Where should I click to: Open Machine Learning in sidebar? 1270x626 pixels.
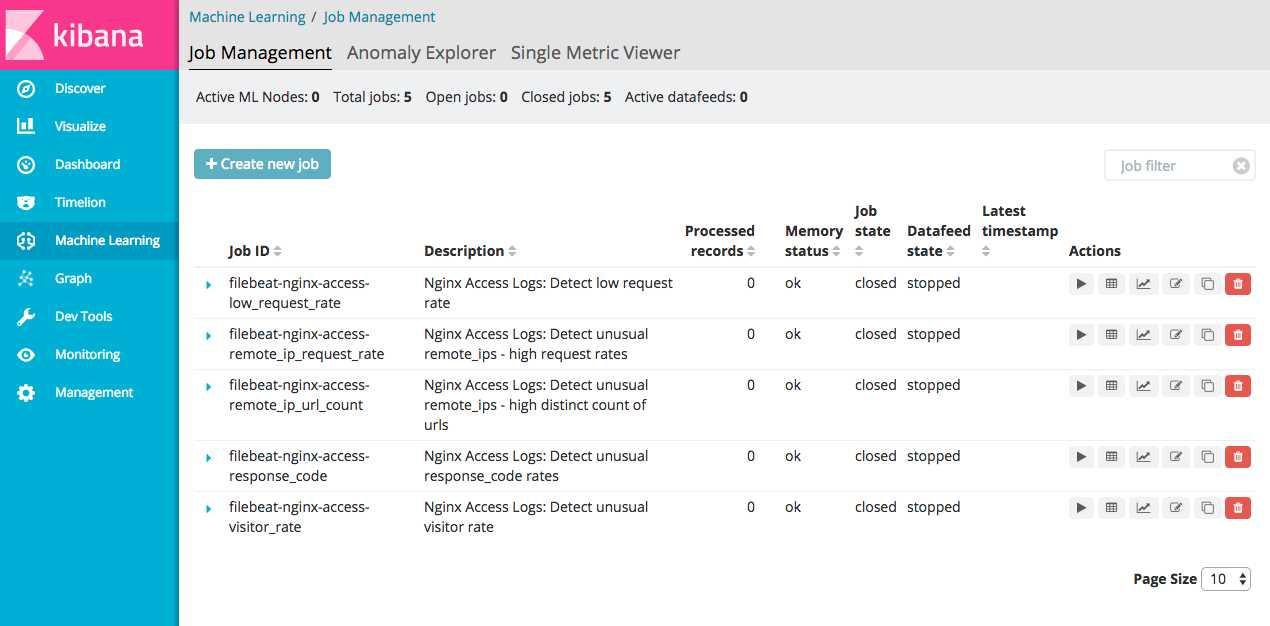point(89,241)
